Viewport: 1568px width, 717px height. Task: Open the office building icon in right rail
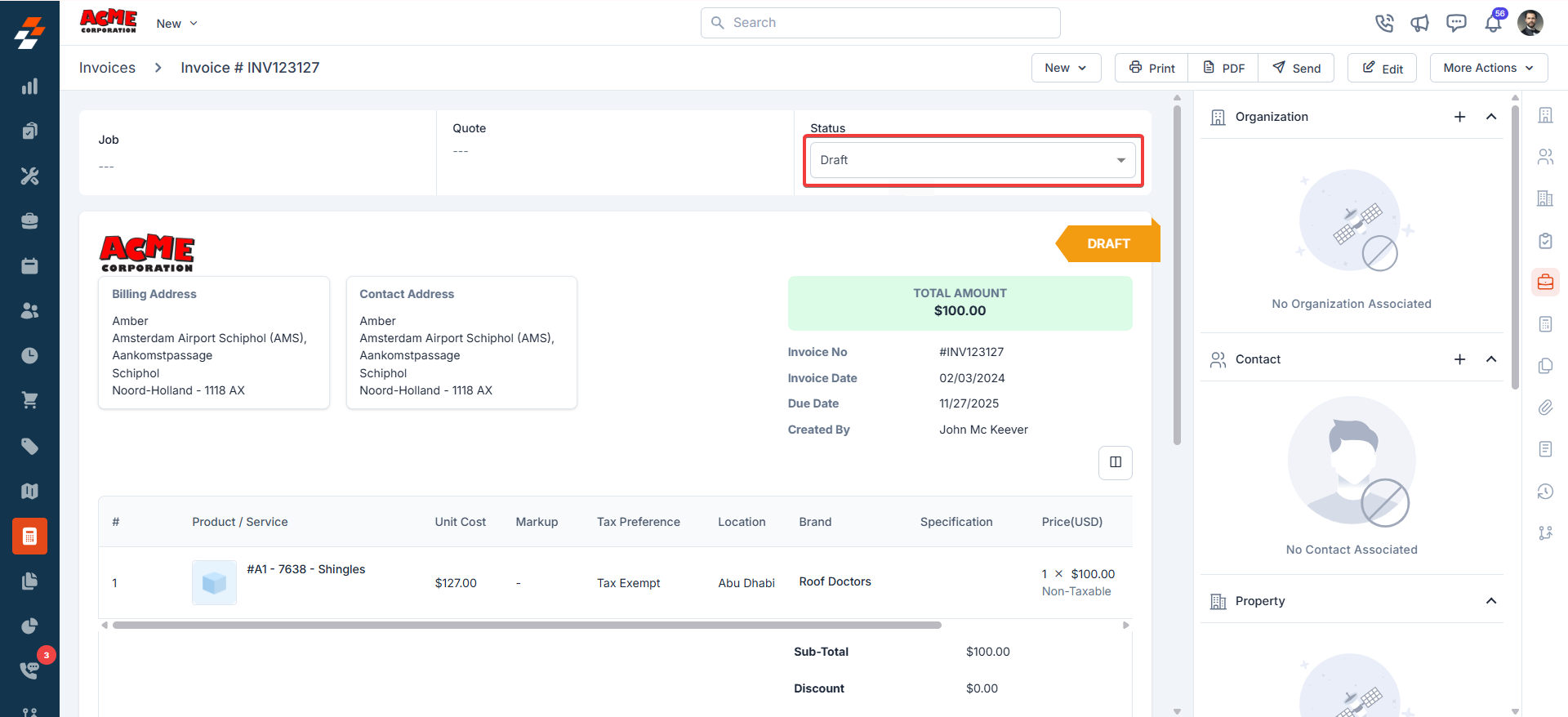click(1545, 198)
